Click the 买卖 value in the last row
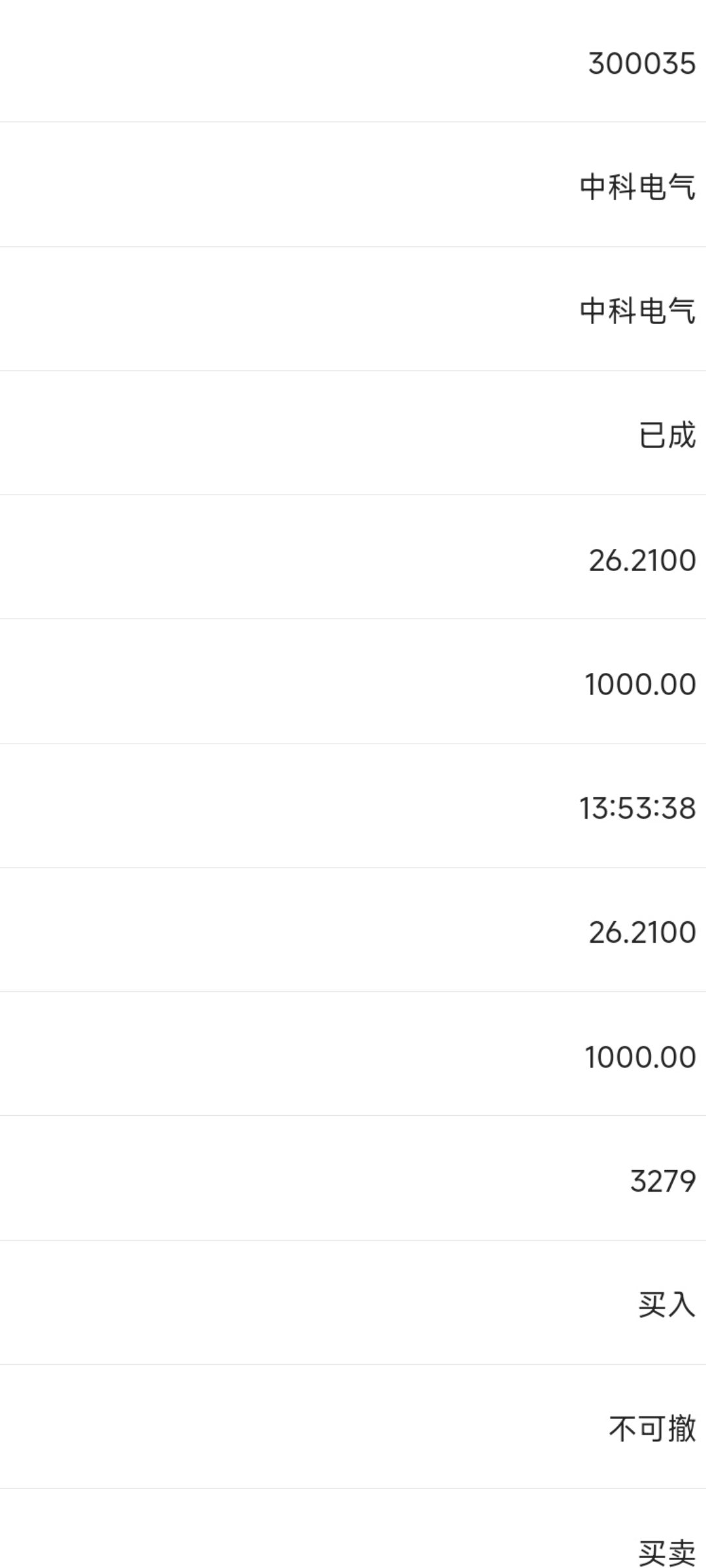Screen dimensions: 706x1568 tap(667, 1552)
